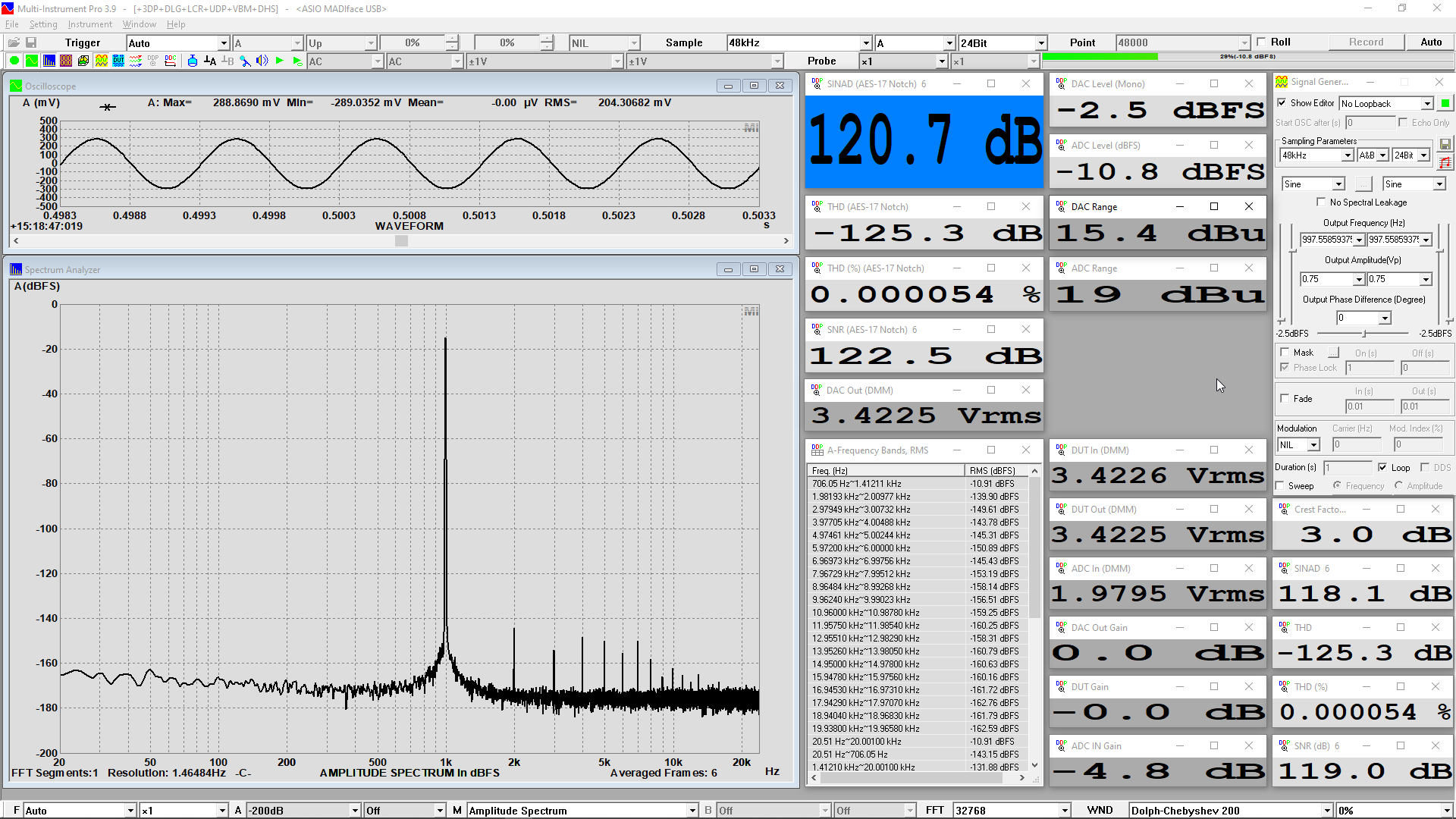Open the DUT Device Test Plan icon
The image size is (1456, 819).
click(x=118, y=61)
